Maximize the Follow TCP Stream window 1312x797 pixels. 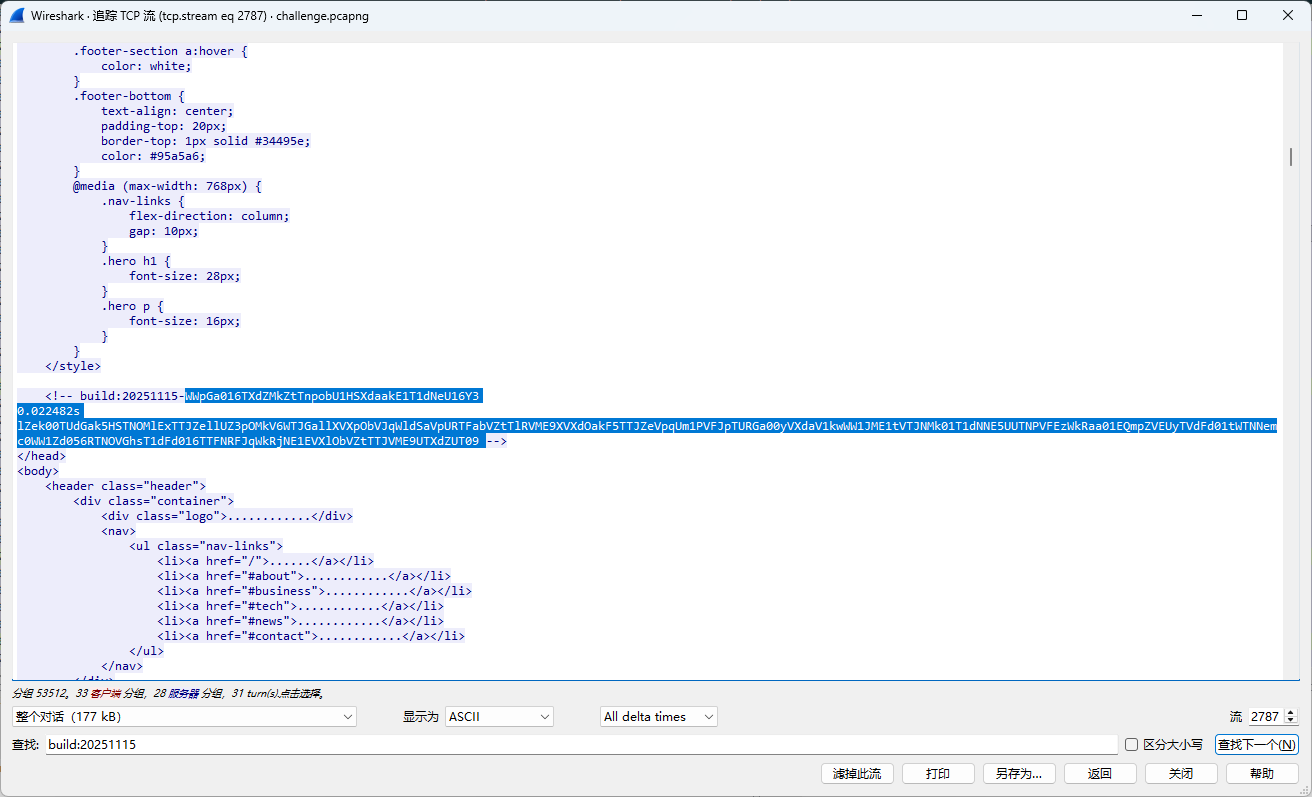tap(1242, 16)
